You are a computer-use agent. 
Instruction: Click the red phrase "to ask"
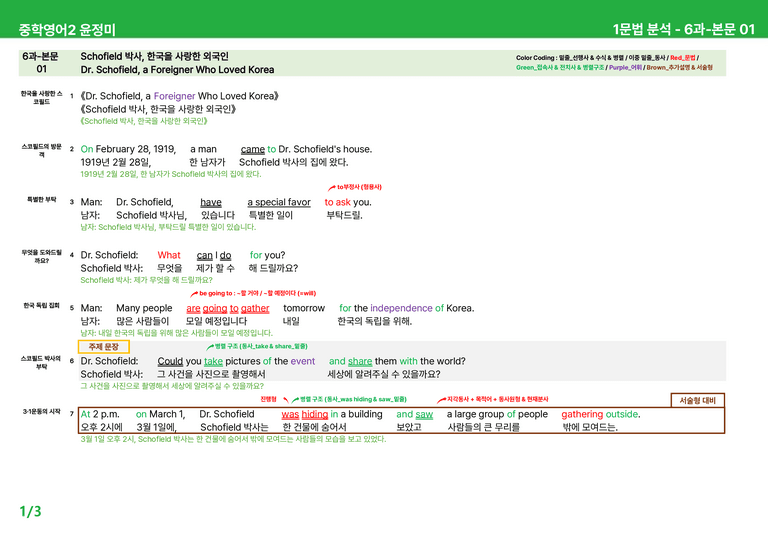pyautogui.click(x=337, y=202)
